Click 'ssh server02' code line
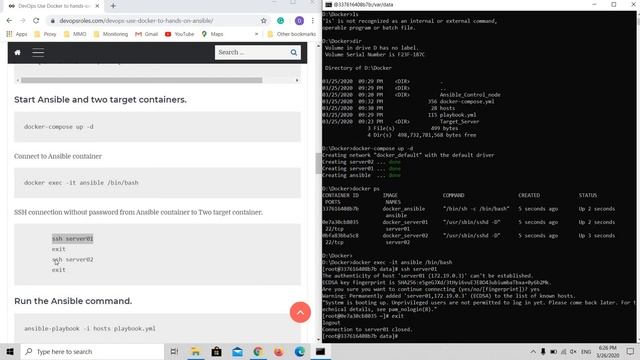The width and height of the screenshot is (640, 360). click(x=73, y=260)
